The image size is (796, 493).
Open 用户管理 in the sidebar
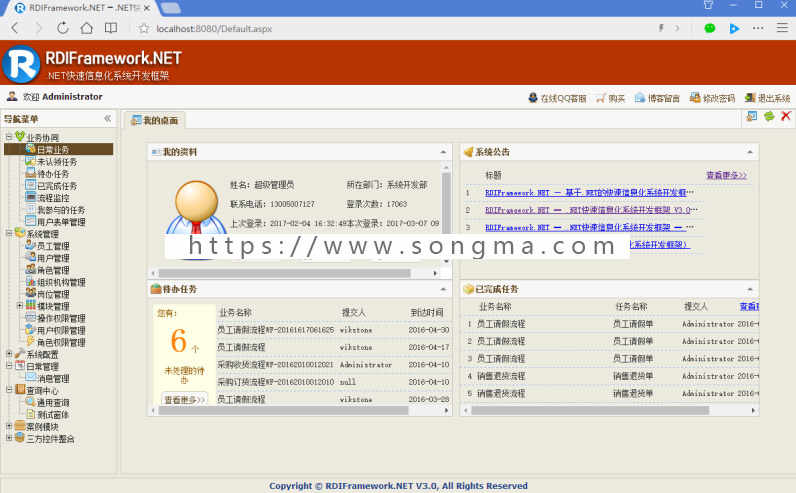tap(53, 258)
